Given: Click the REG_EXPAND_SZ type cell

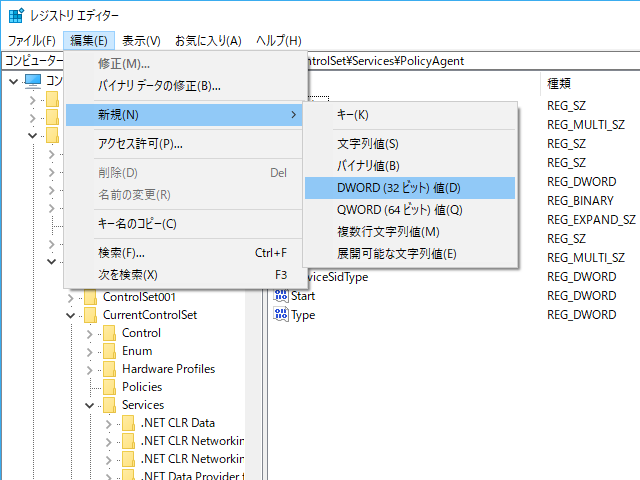Looking at the screenshot, I should 591,220.
